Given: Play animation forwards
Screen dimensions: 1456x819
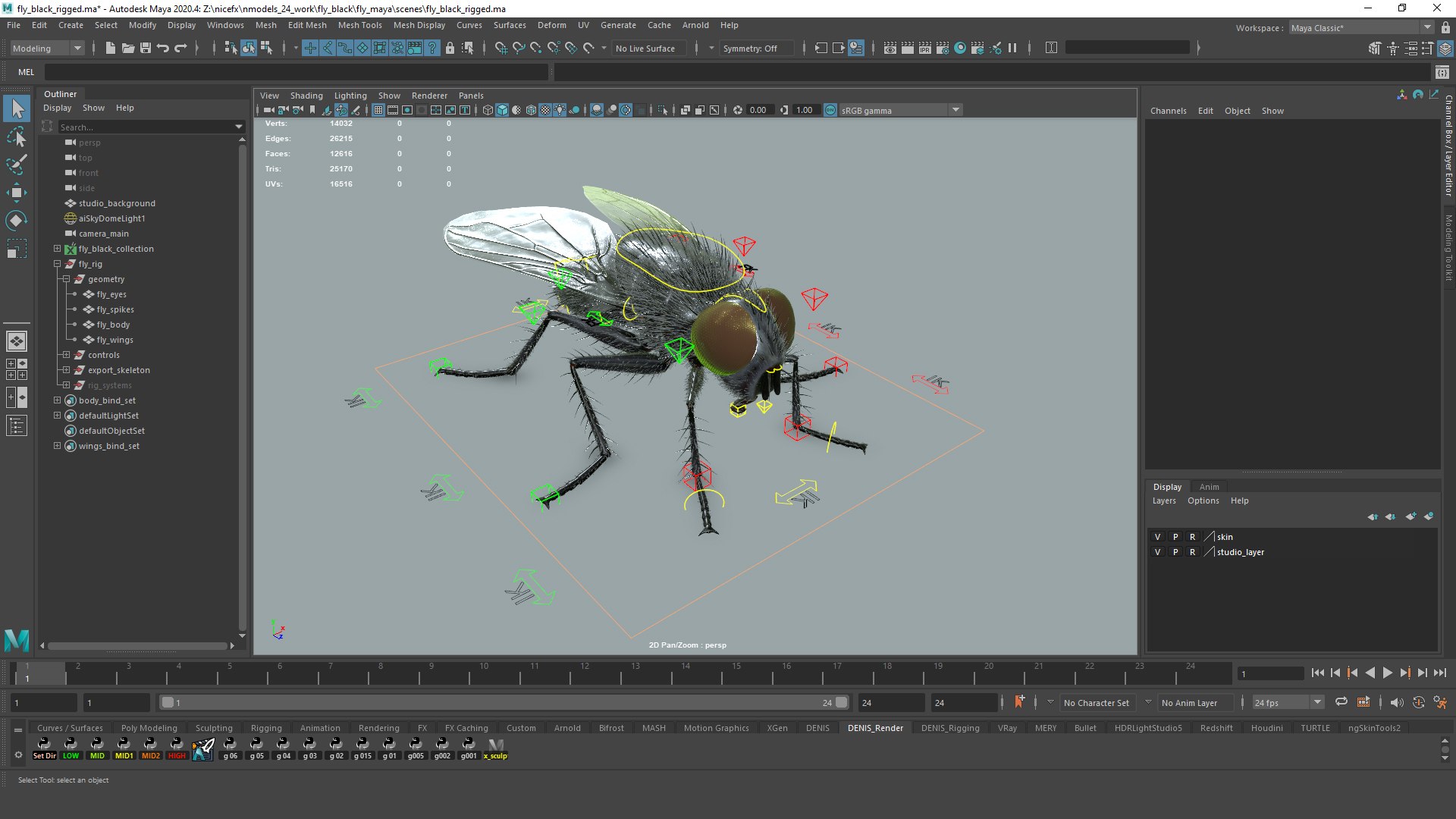Looking at the screenshot, I should pyautogui.click(x=1388, y=673).
